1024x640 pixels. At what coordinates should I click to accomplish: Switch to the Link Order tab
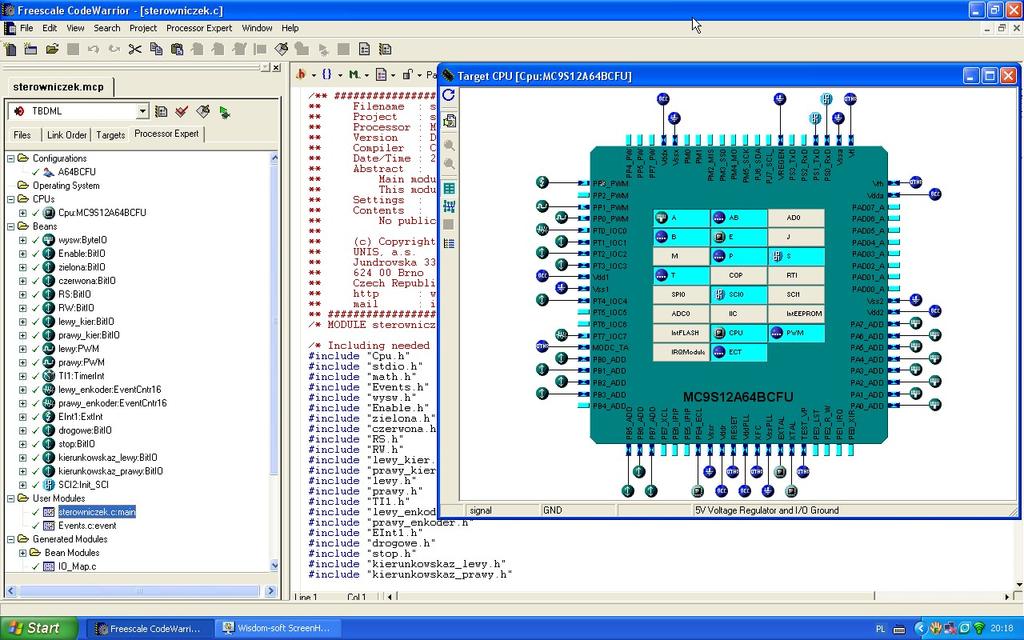[x=67, y=135]
